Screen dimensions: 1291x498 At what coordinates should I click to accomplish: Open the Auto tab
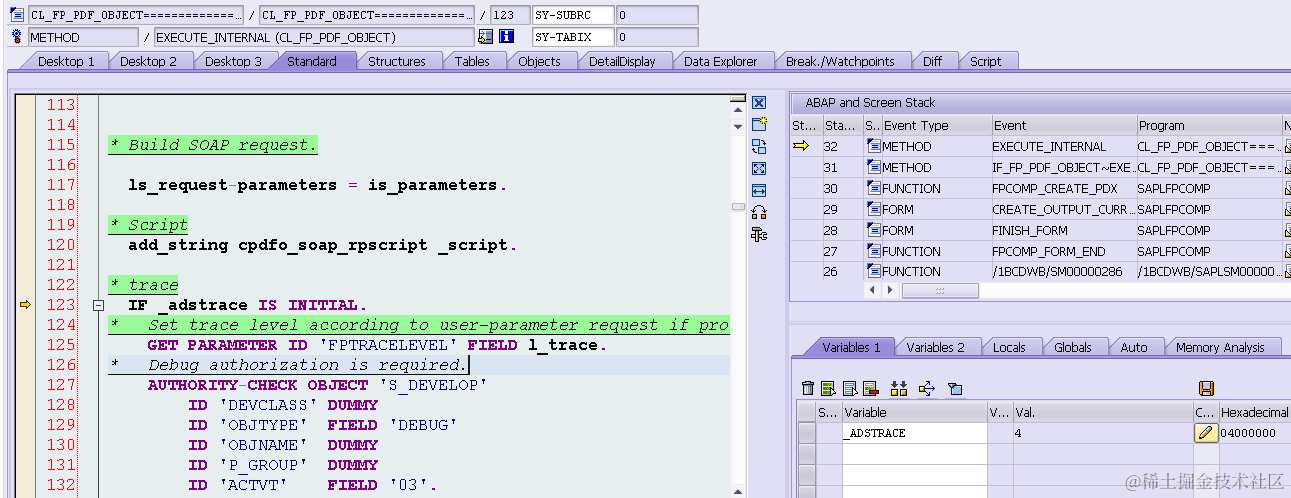[1134, 347]
